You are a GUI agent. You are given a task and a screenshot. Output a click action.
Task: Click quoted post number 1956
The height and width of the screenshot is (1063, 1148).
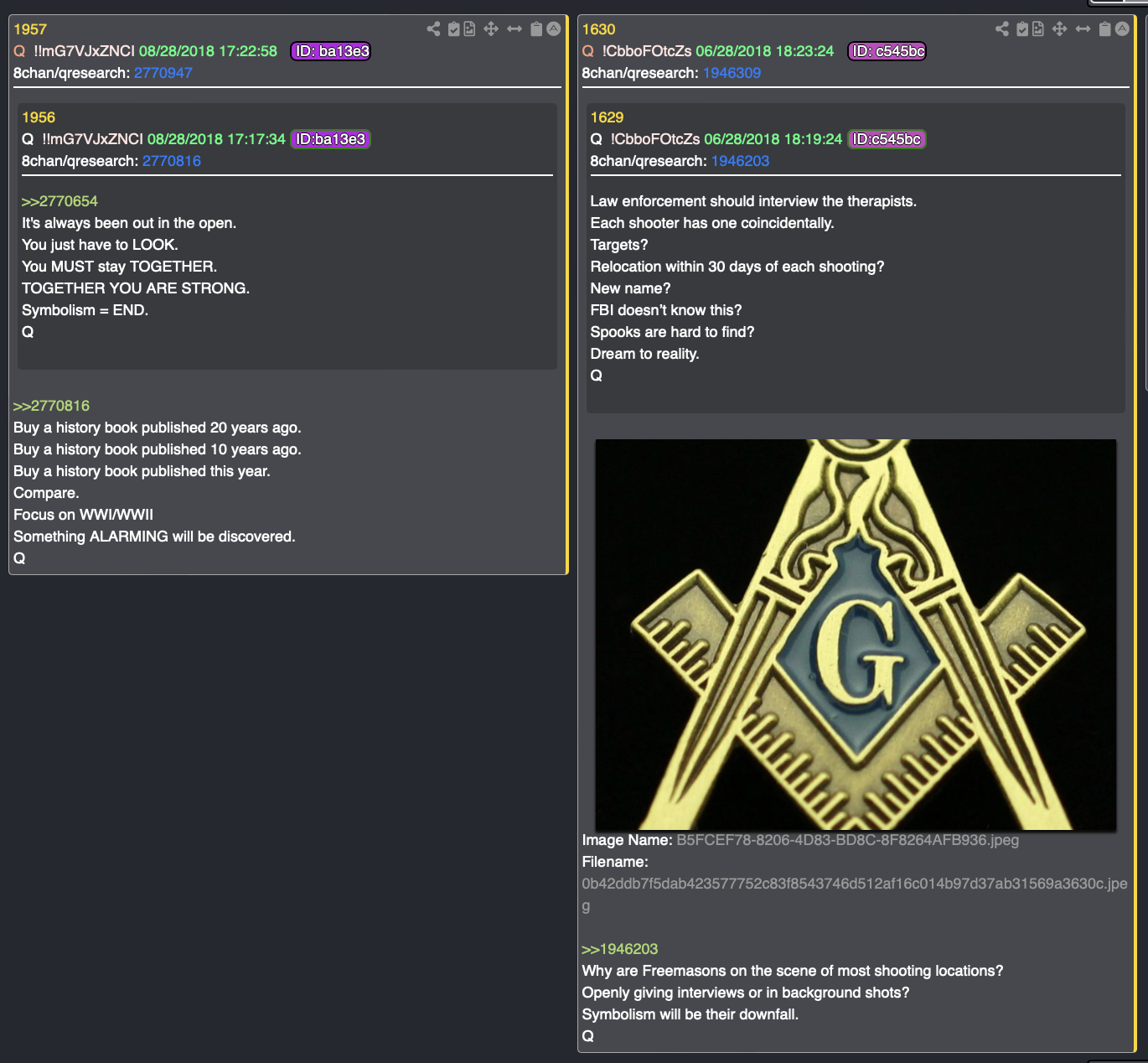click(x=39, y=117)
